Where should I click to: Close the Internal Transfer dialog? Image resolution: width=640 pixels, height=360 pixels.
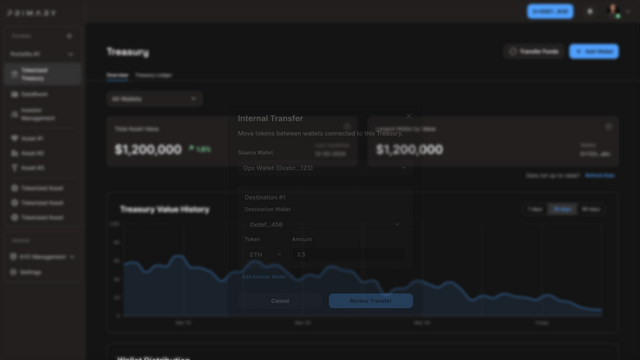409,116
